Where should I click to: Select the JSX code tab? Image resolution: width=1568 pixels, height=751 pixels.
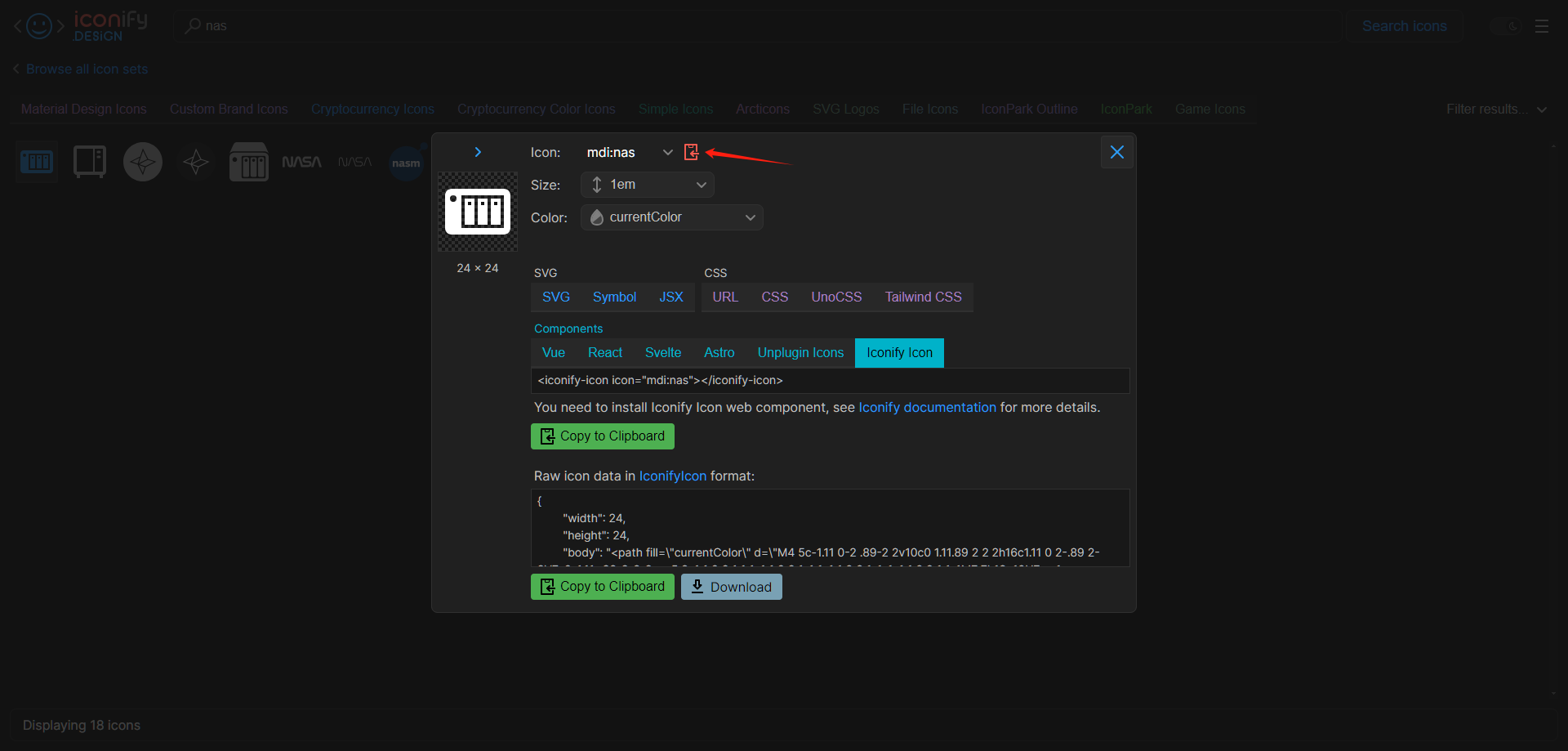coord(671,297)
